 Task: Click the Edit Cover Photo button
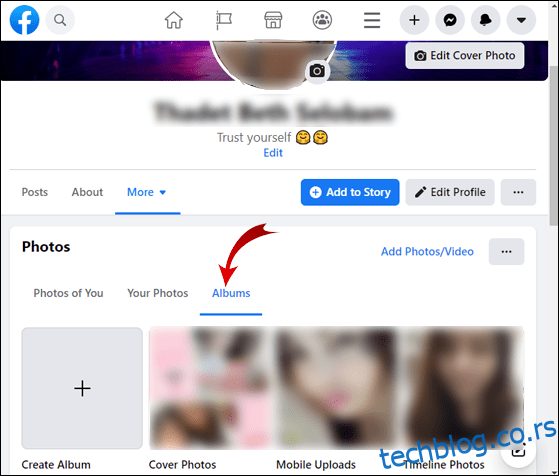click(465, 56)
